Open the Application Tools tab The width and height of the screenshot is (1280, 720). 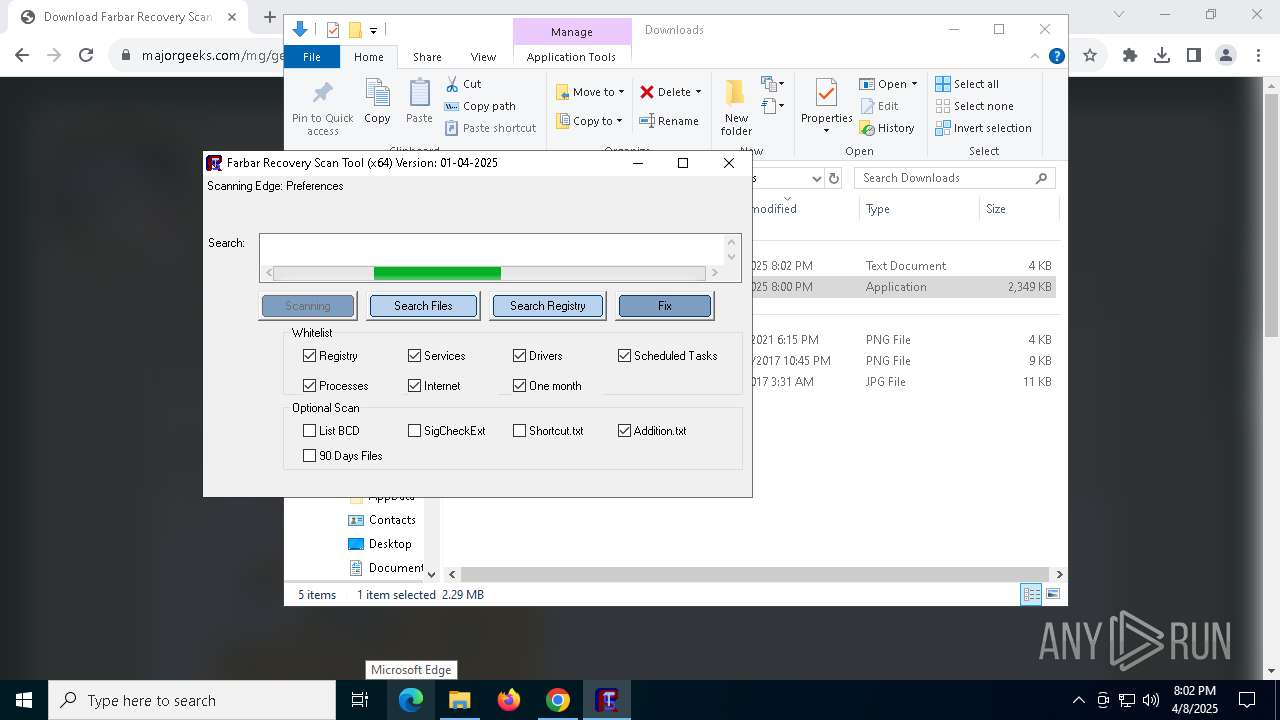(x=571, y=57)
